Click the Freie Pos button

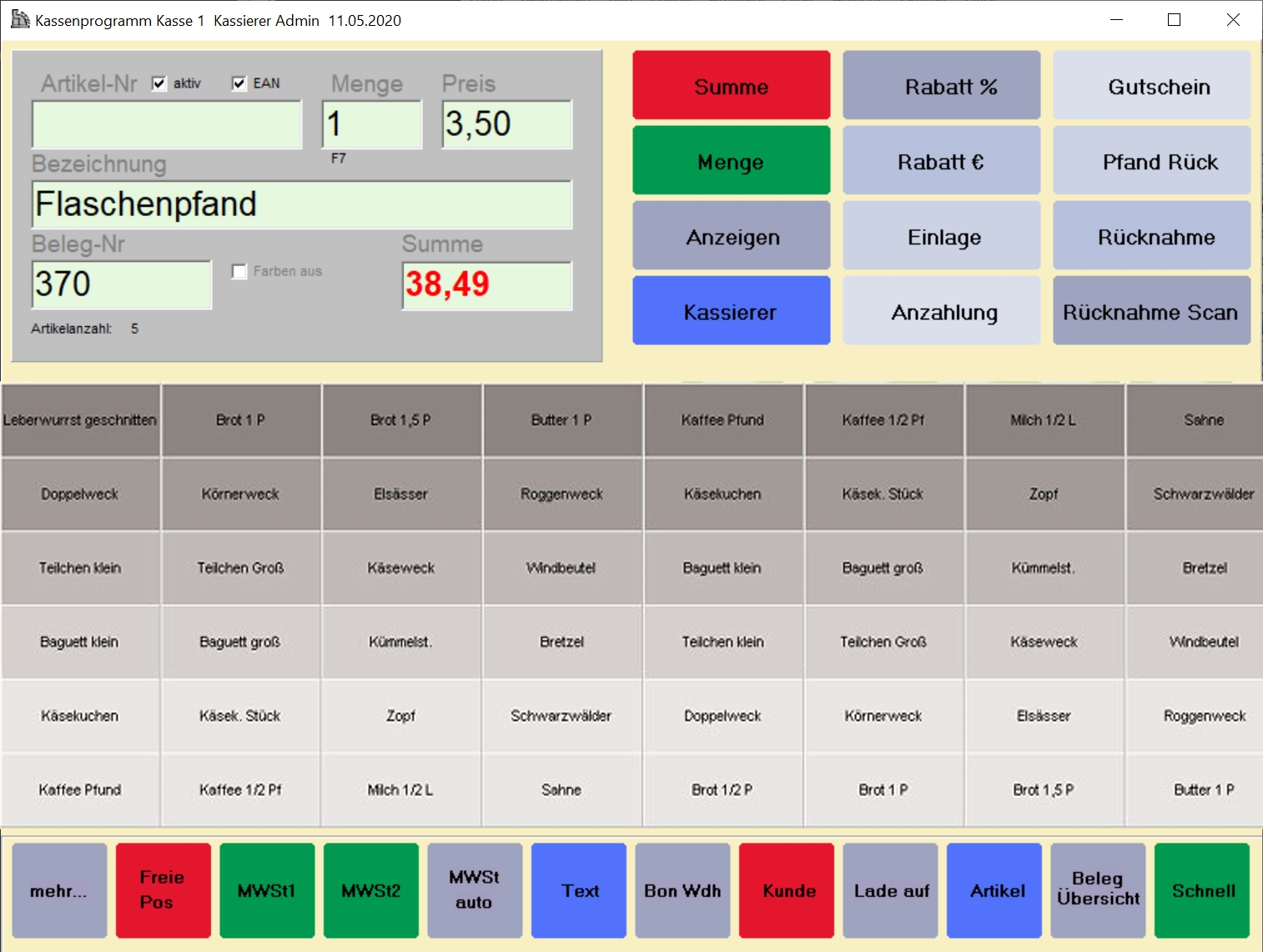tap(163, 890)
